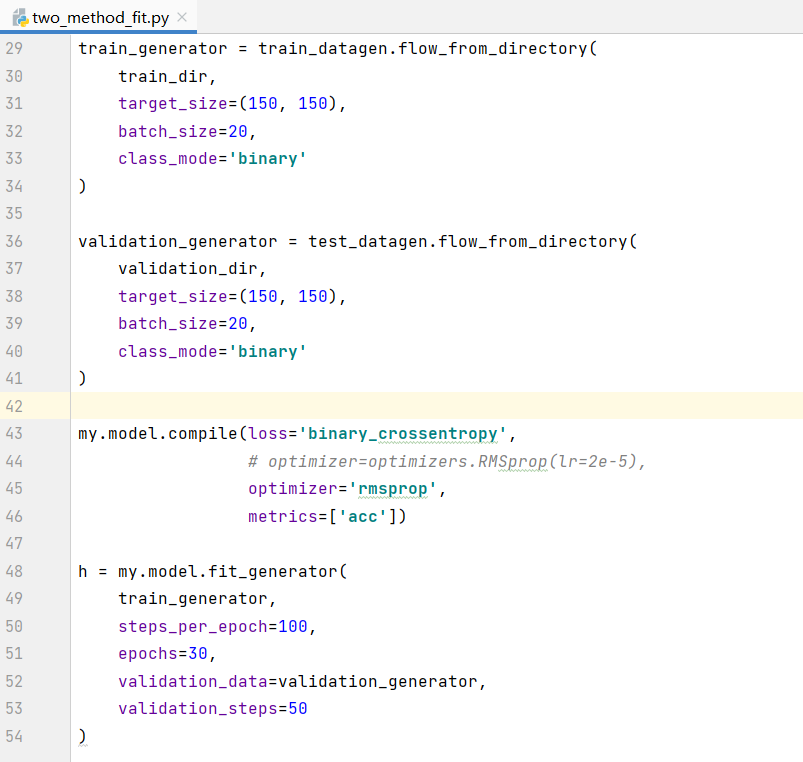Screen dimensions: 803x762
Task: Click 'validation_generator' variable on line 36
Action: click(178, 241)
